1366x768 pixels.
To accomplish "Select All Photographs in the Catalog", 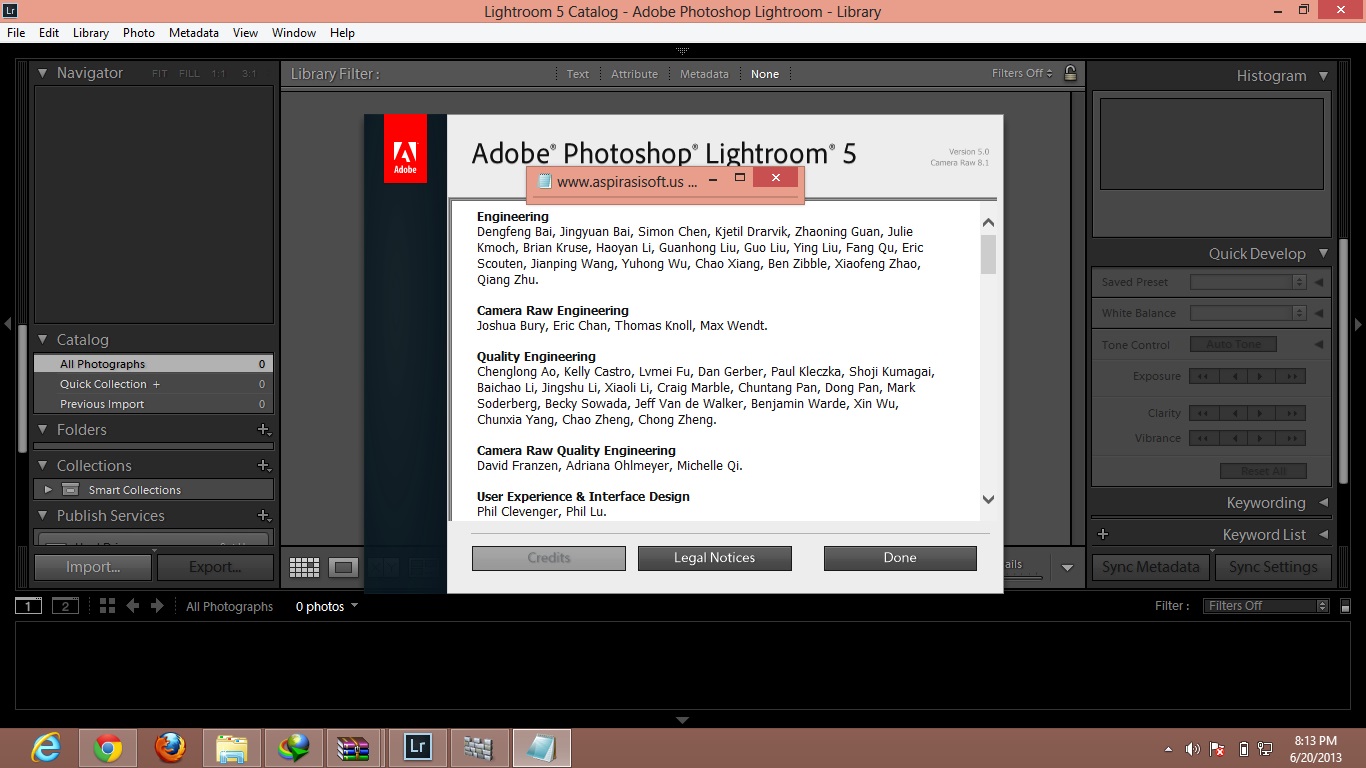I will (153, 364).
